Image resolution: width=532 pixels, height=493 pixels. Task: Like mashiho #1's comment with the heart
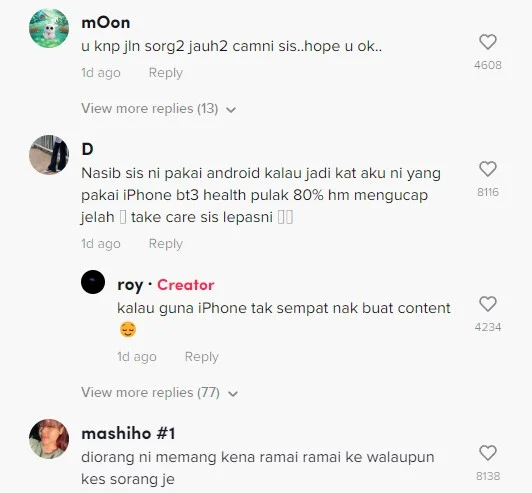488,453
